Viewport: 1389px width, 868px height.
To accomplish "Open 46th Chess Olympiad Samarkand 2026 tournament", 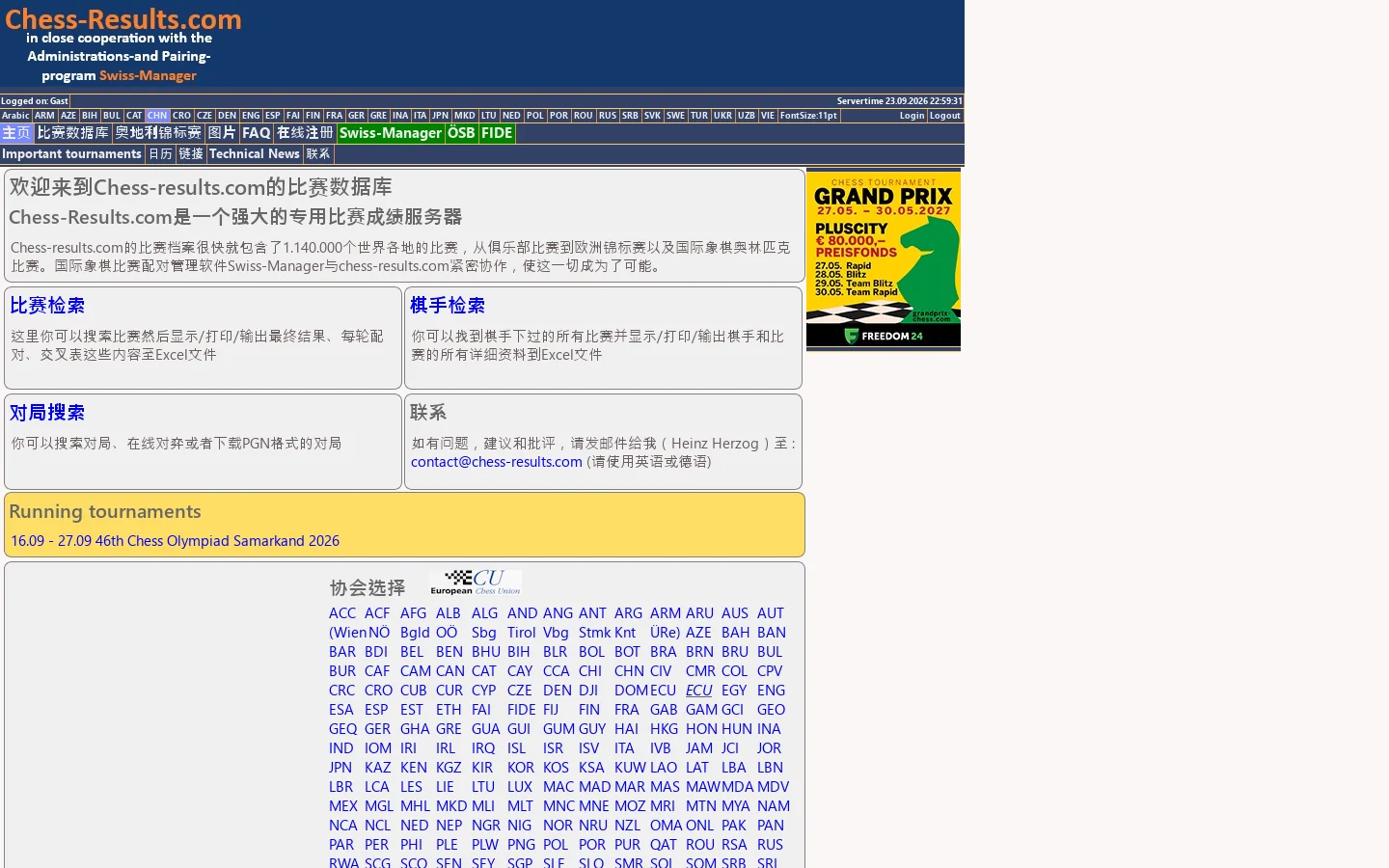I will click(x=176, y=541).
